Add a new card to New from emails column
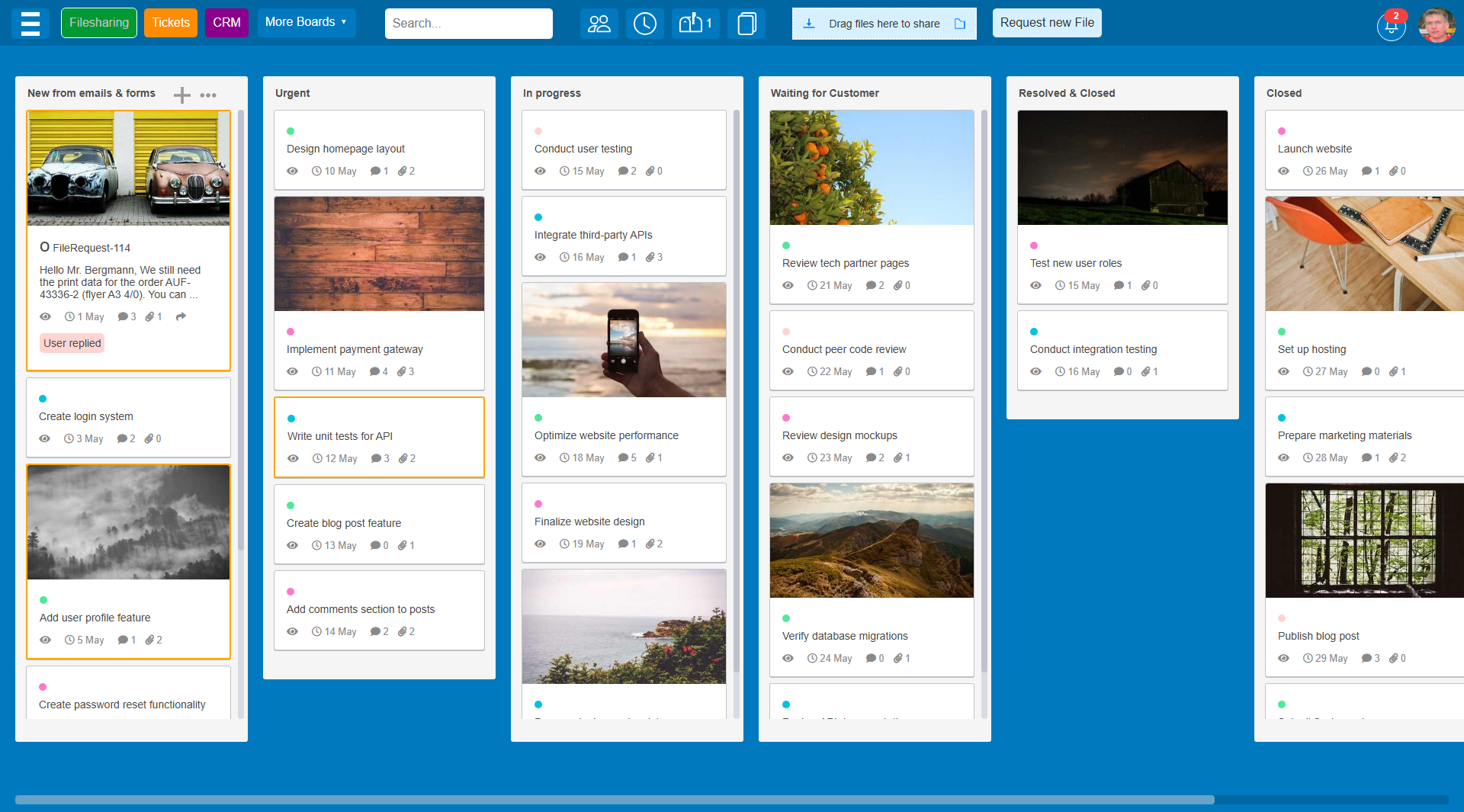 tap(181, 95)
